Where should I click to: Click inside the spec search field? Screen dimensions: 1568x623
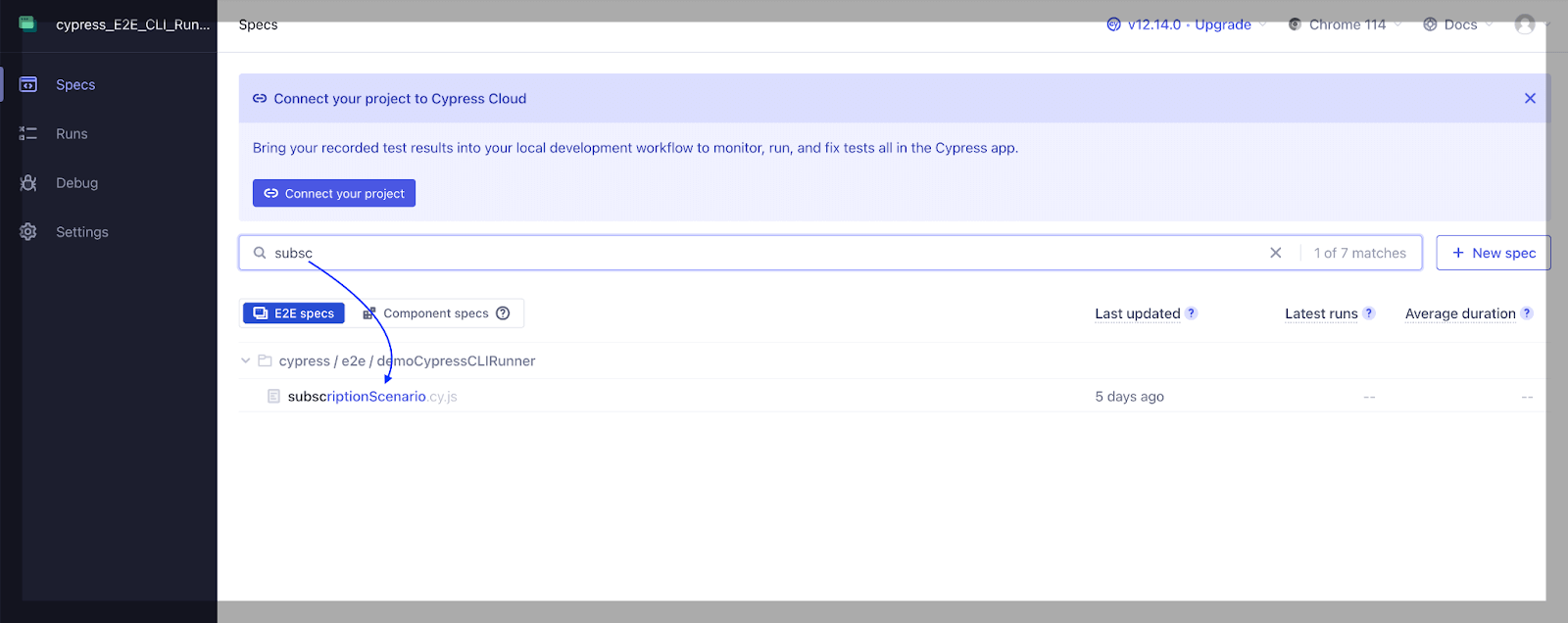click(x=764, y=253)
